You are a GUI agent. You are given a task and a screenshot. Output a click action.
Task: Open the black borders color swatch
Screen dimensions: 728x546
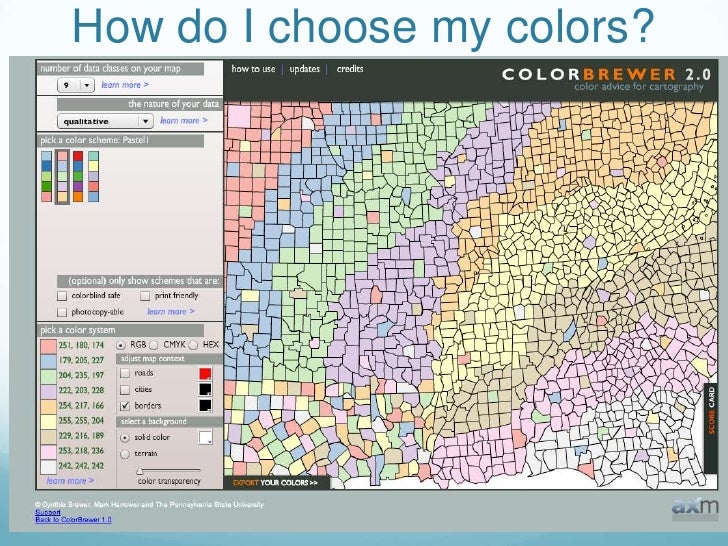coord(205,405)
